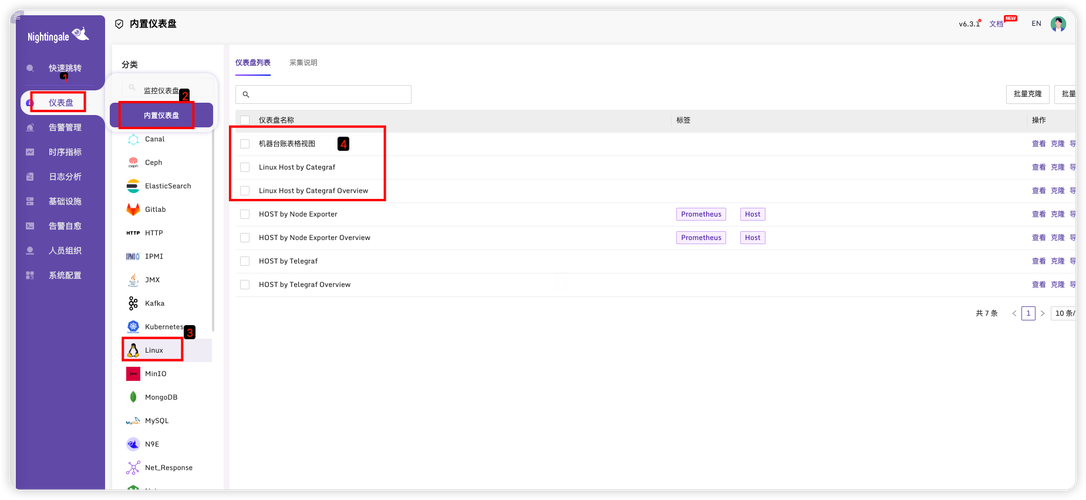
Task: Open the 文档 documentation link
Action: click(x=996, y=24)
